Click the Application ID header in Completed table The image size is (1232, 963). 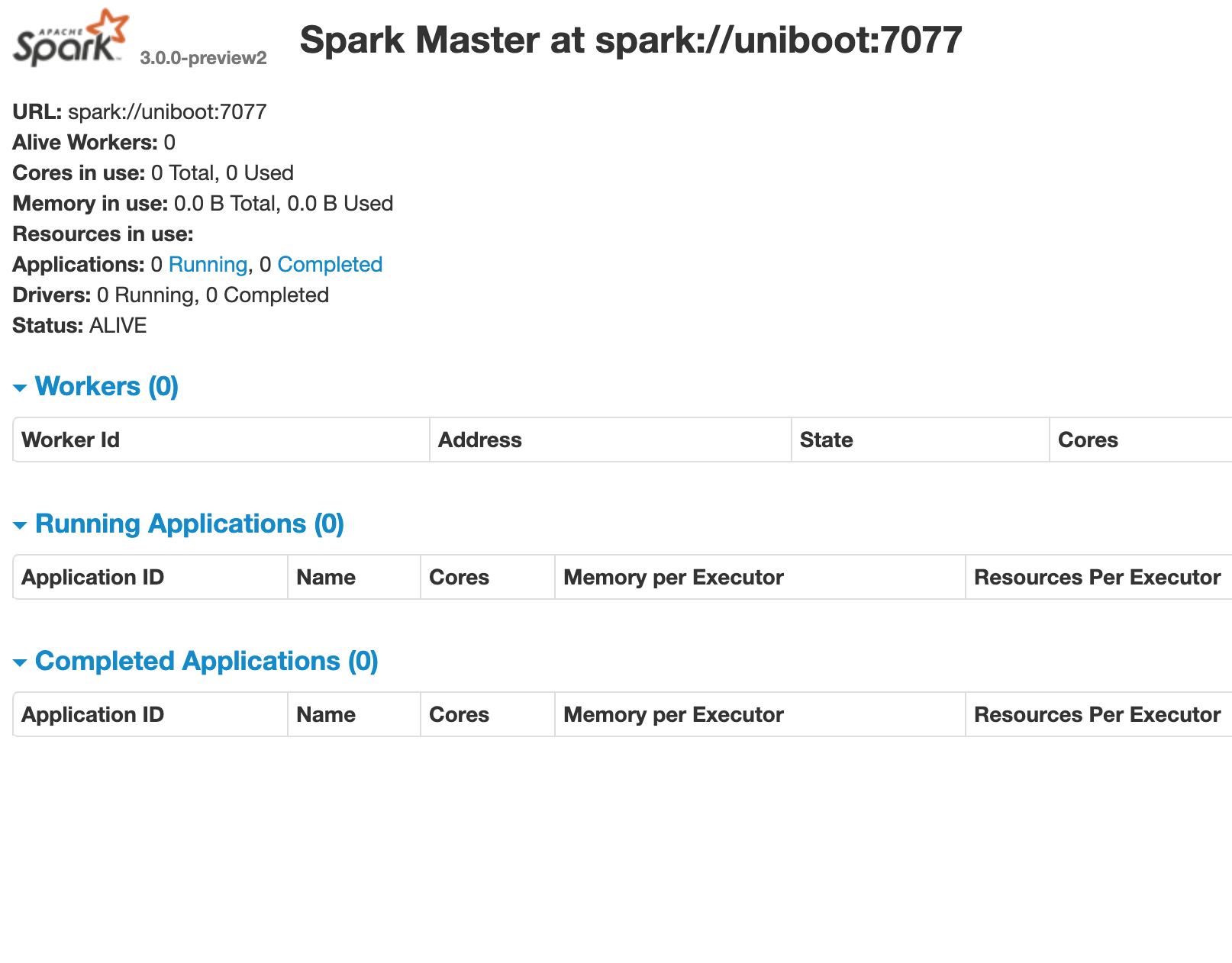(92, 714)
